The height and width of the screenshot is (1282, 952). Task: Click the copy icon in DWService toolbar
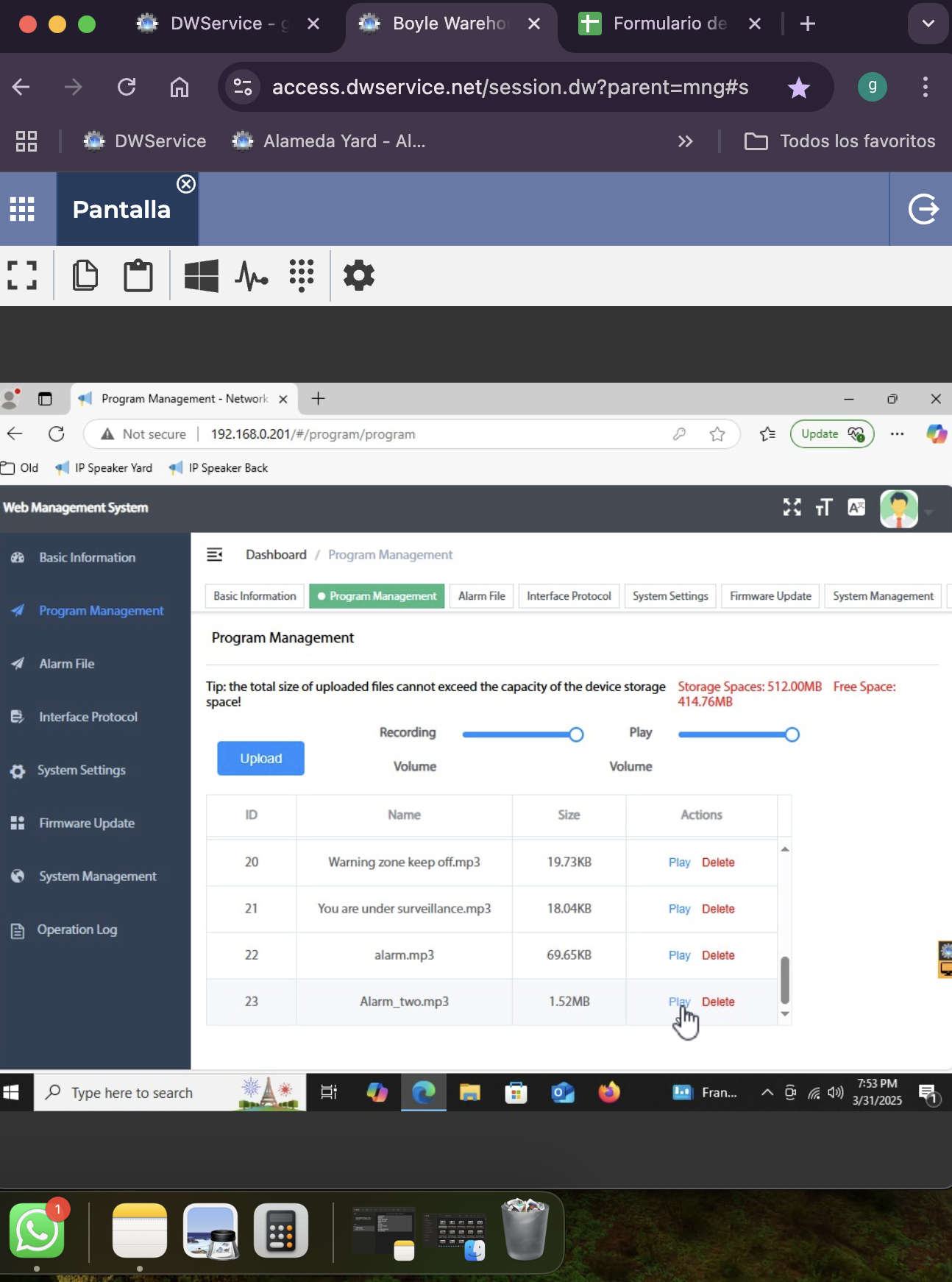pyautogui.click(x=85, y=276)
